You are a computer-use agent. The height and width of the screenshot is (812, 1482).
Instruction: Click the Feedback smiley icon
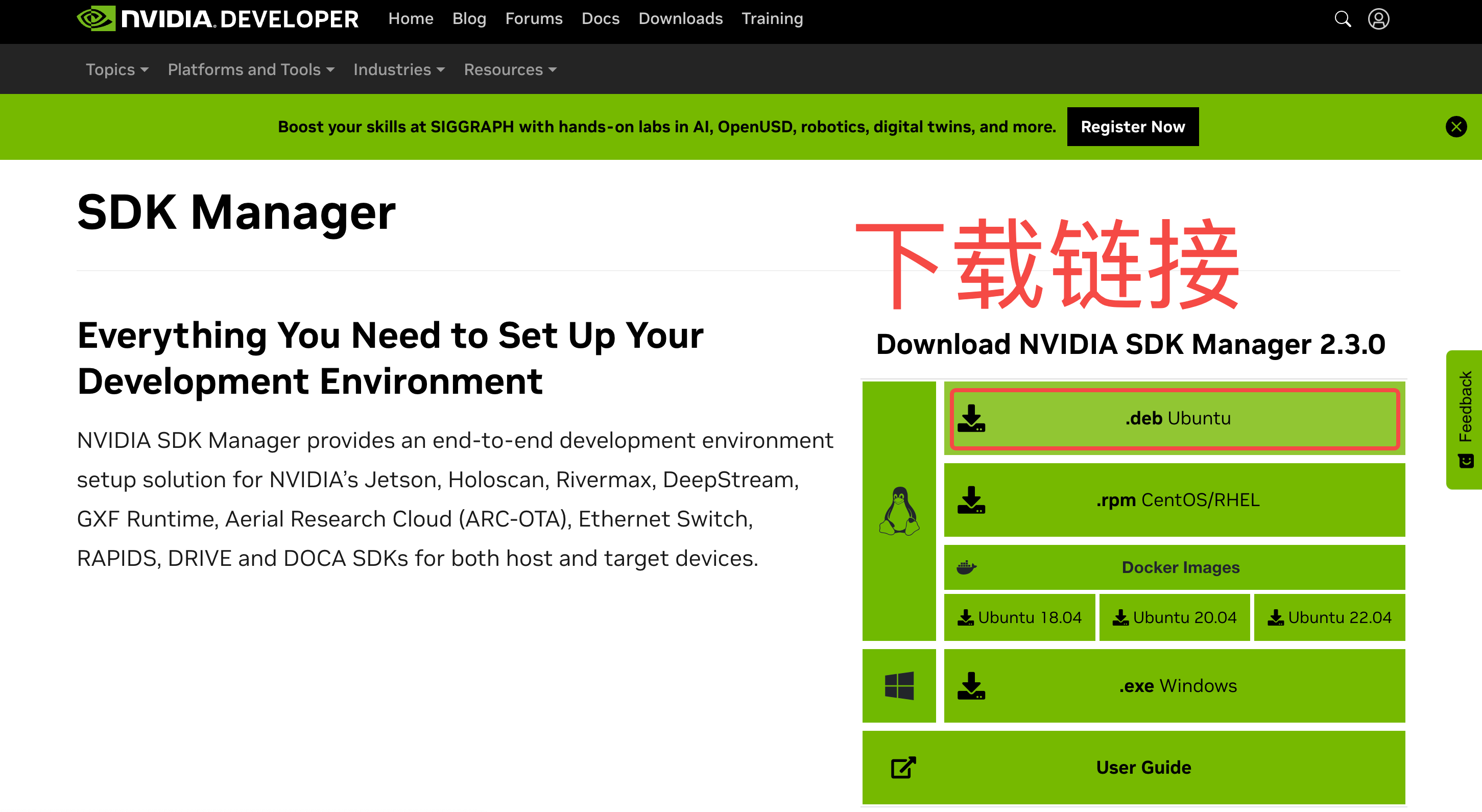click(1465, 461)
